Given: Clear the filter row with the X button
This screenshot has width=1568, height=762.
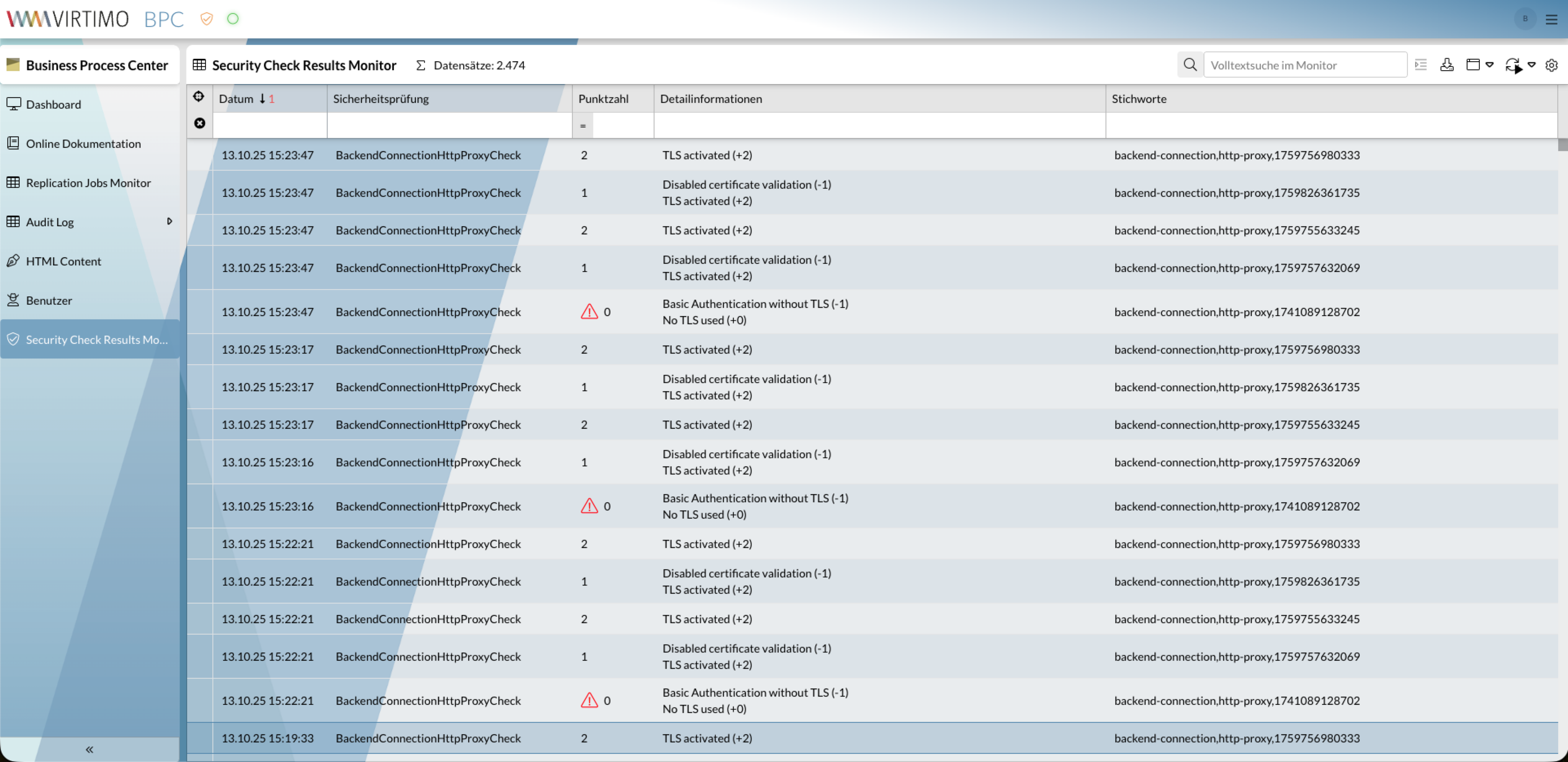Looking at the screenshot, I should pyautogui.click(x=199, y=123).
